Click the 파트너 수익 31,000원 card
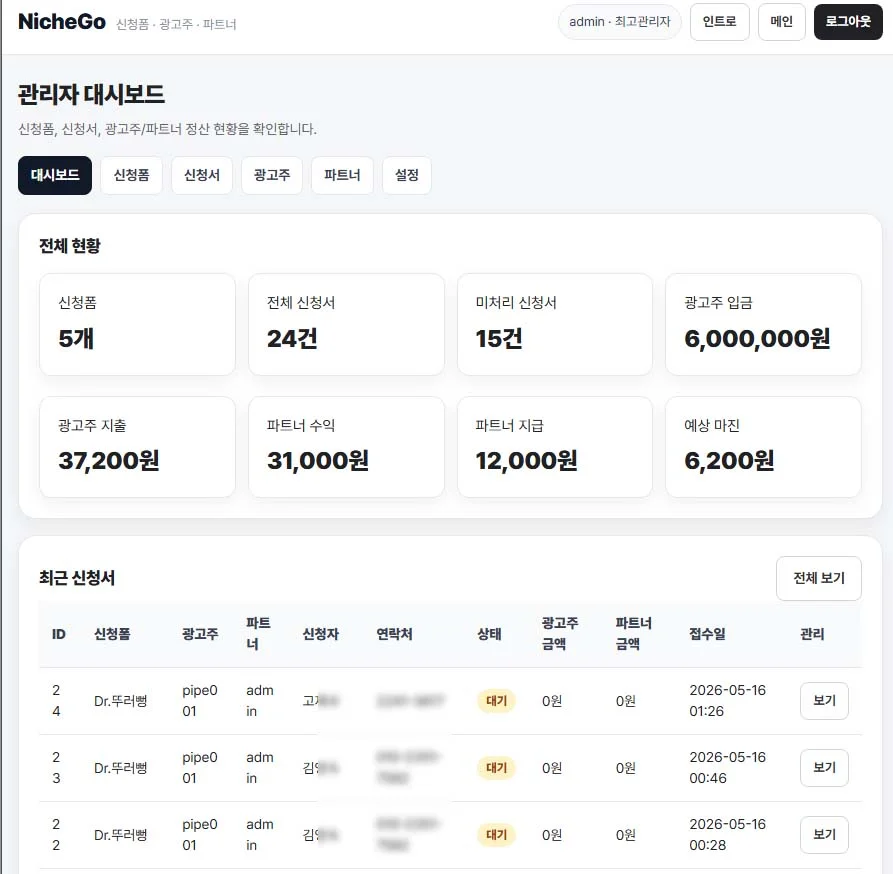The image size is (893, 874). coord(346,447)
